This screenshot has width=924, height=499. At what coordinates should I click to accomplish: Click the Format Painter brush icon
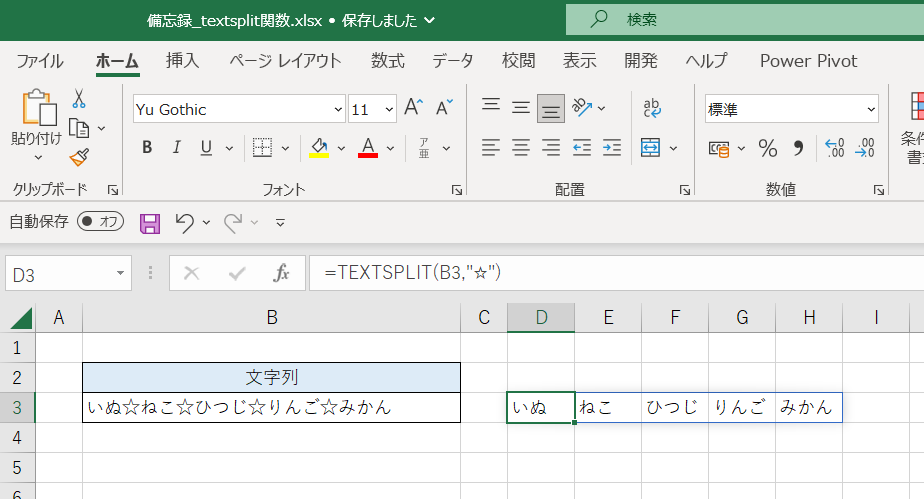79,157
